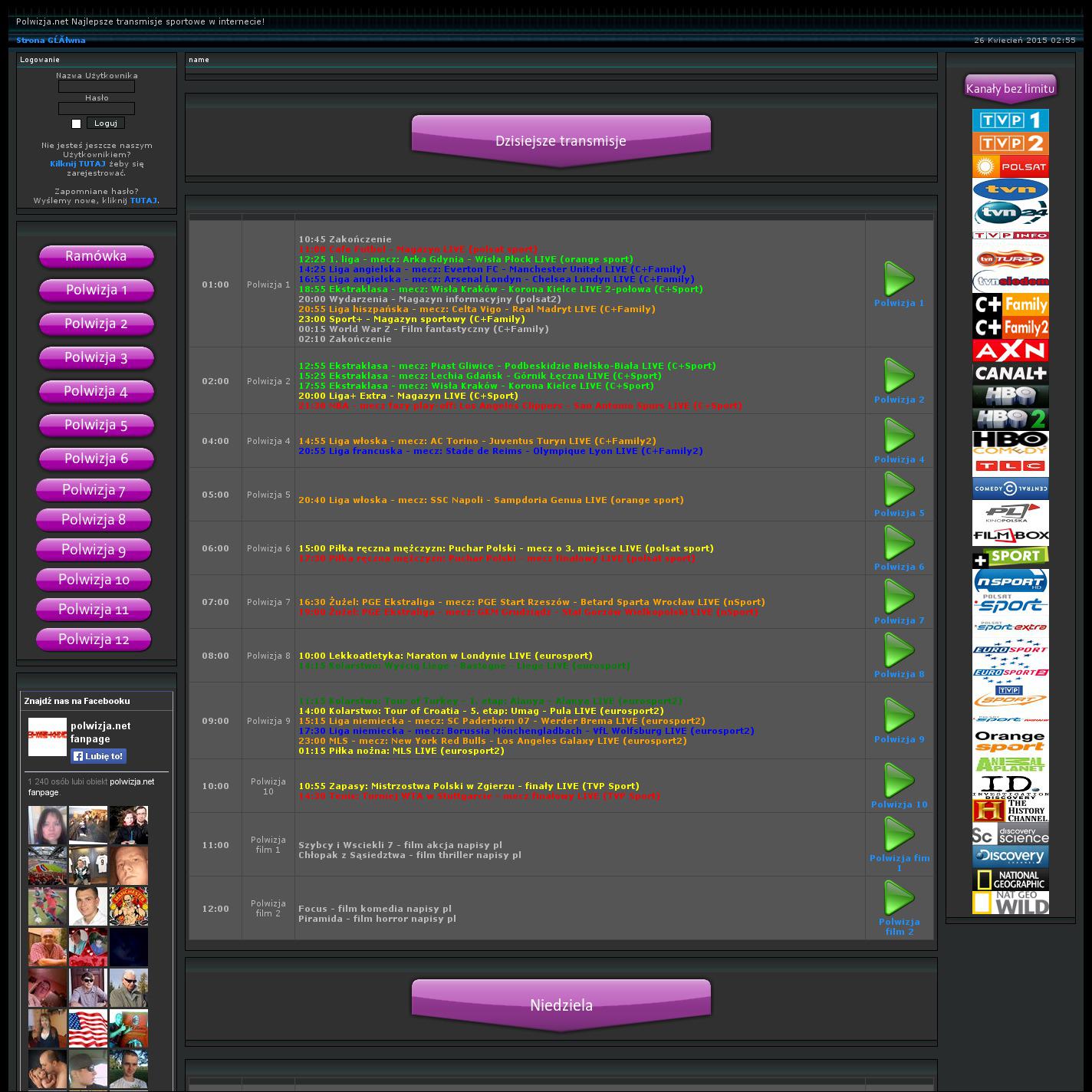Open the CANAL+ channel logo
The width and height of the screenshot is (1092, 1092).
1010,373
